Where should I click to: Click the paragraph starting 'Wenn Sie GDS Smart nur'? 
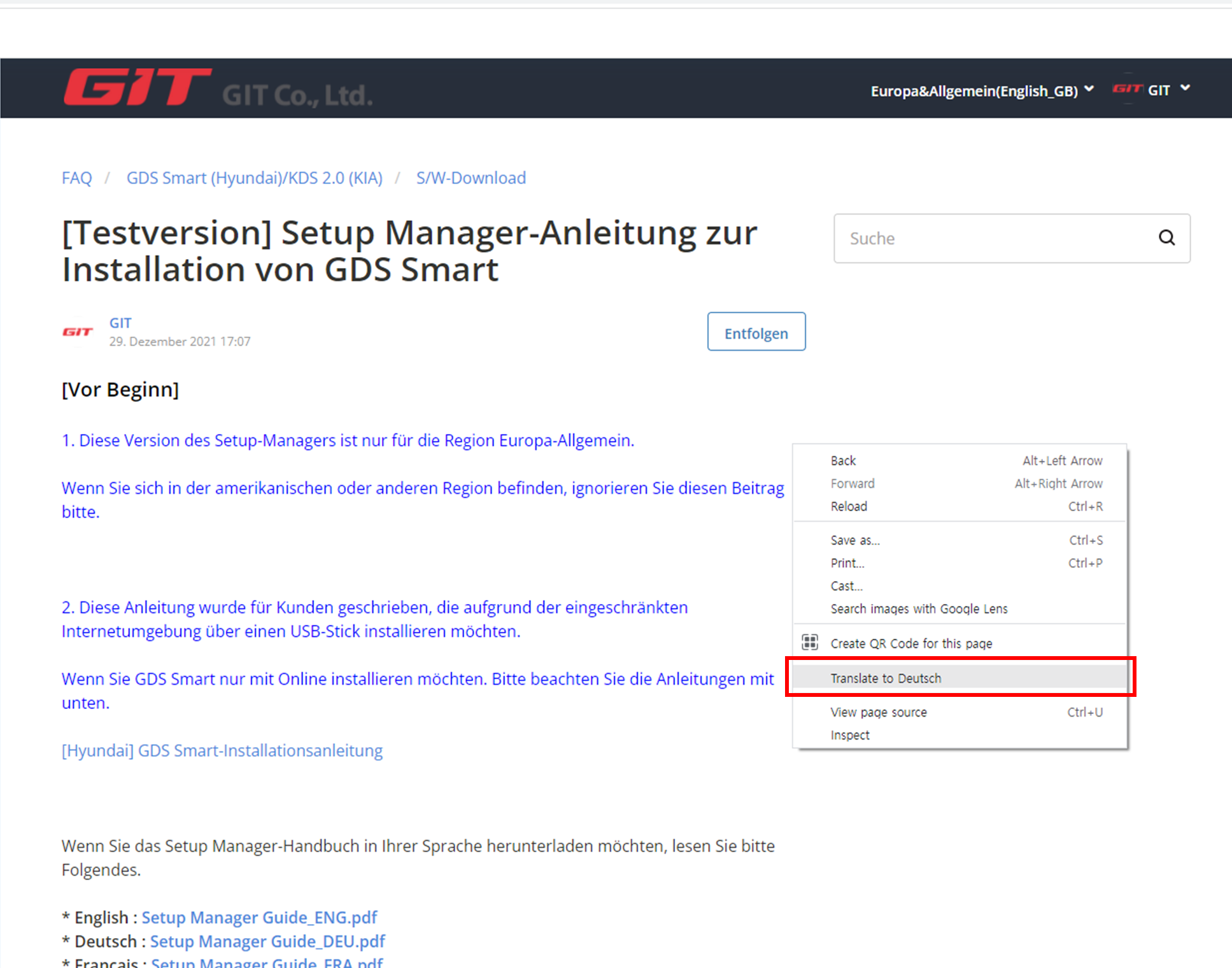click(418, 691)
